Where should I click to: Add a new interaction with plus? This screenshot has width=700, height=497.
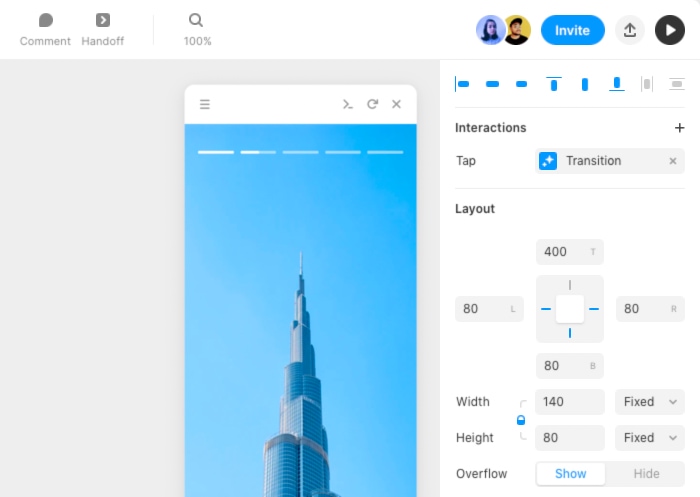coord(679,128)
